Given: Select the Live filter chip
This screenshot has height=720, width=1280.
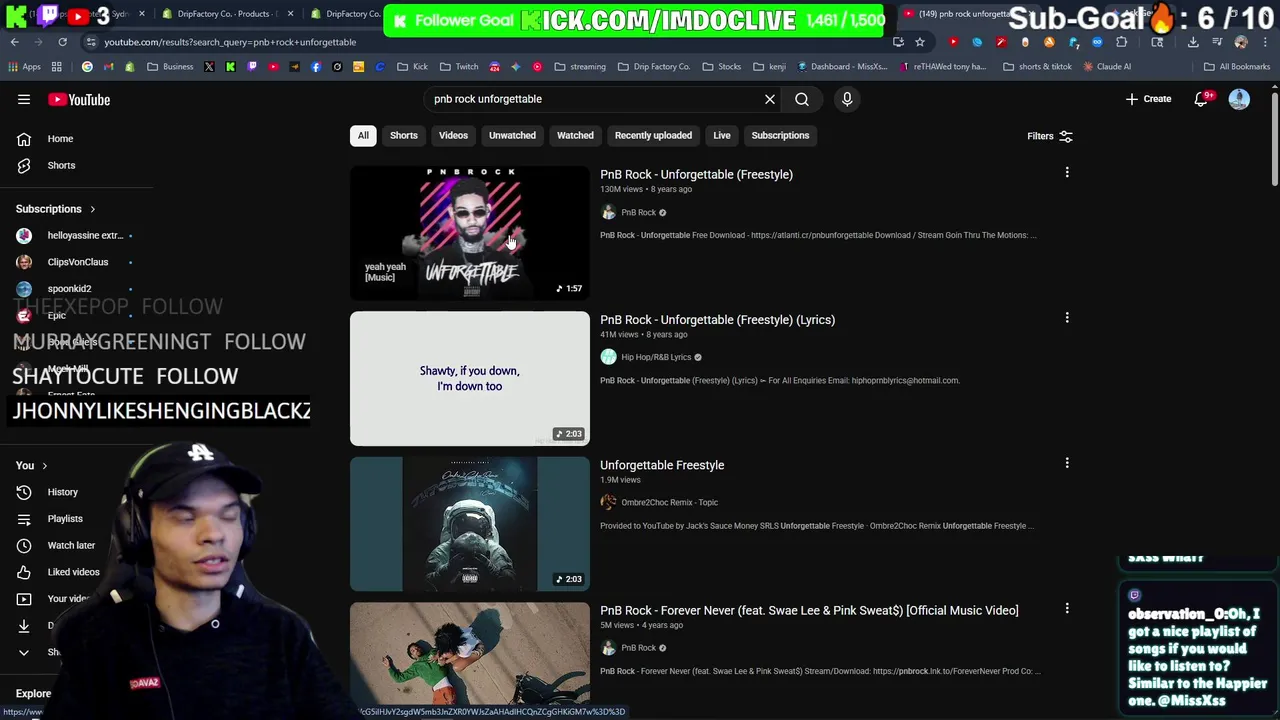Looking at the screenshot, I should (x=722, y=135).
